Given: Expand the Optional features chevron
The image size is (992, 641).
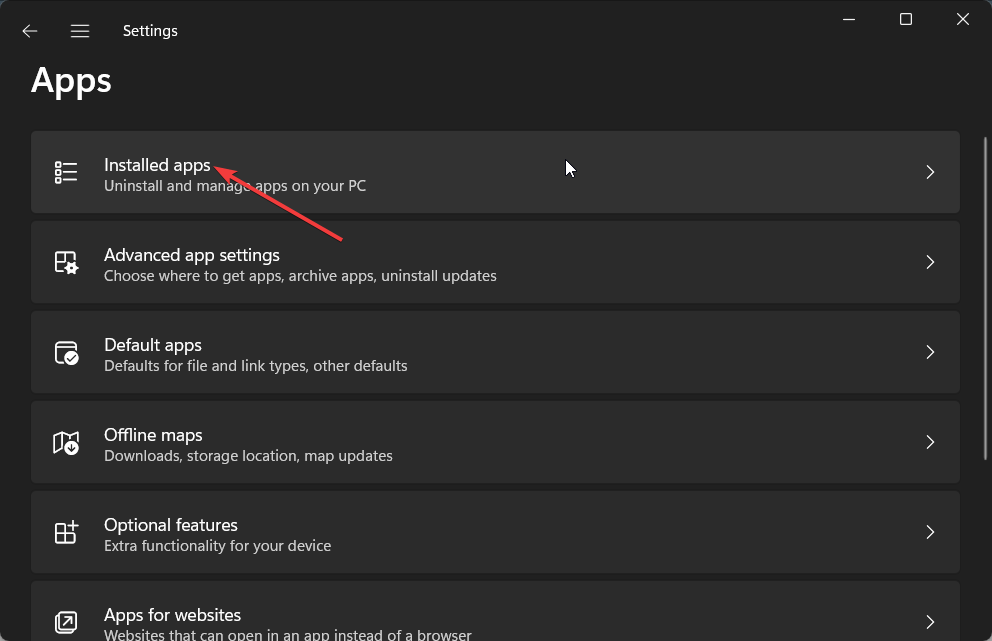Looking at the screenshot, I should tap(930, 532).
